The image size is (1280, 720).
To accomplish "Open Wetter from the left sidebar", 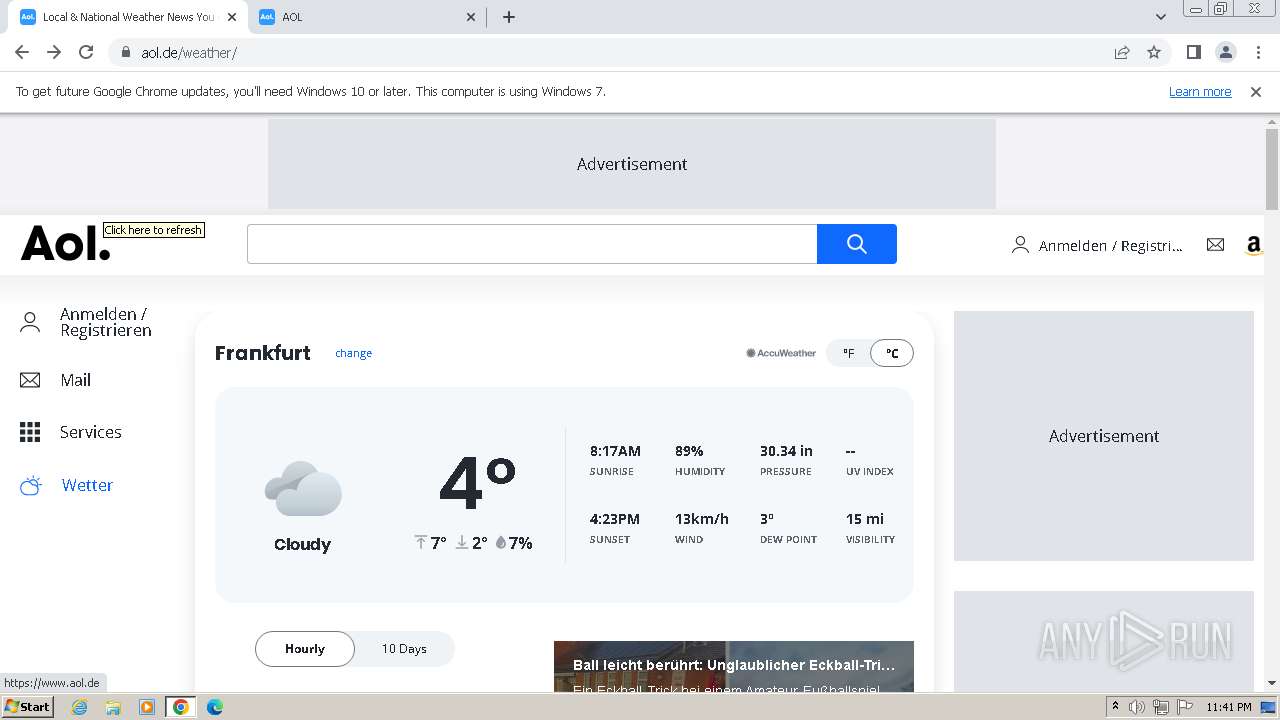I will click(87, 485).
